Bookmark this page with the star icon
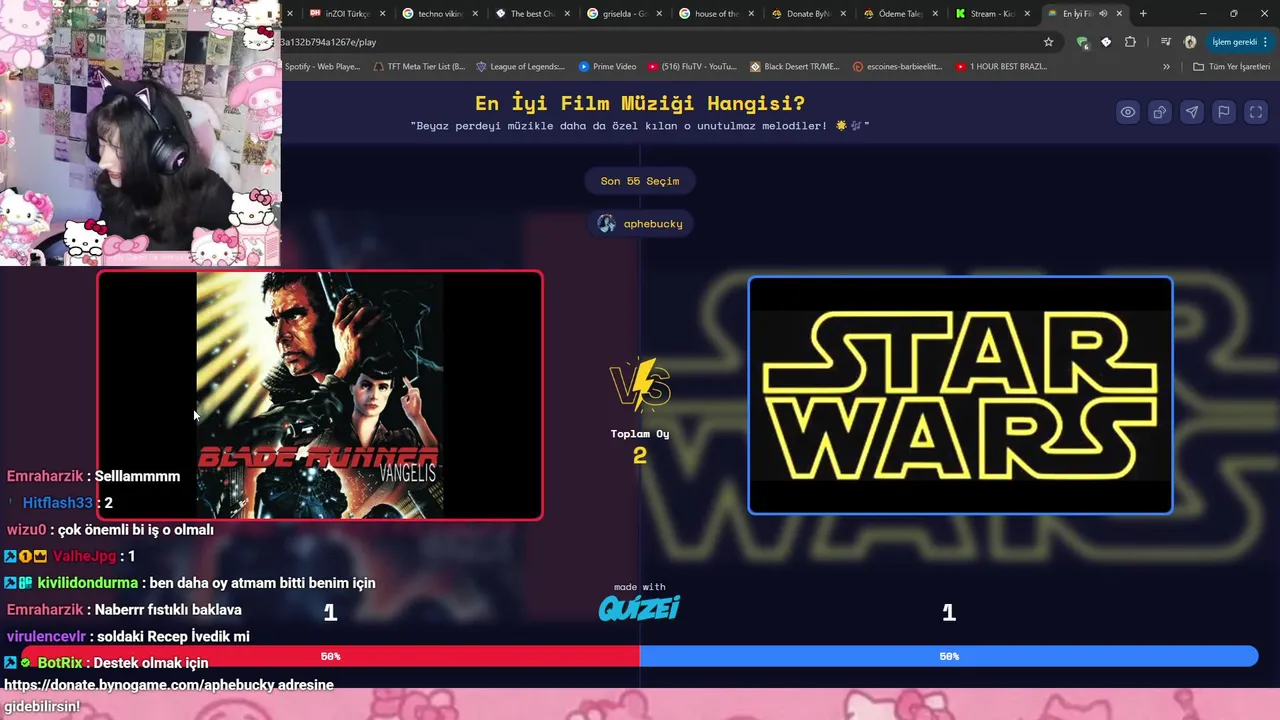This screenshot has width=1280, height=720. 1048,42
